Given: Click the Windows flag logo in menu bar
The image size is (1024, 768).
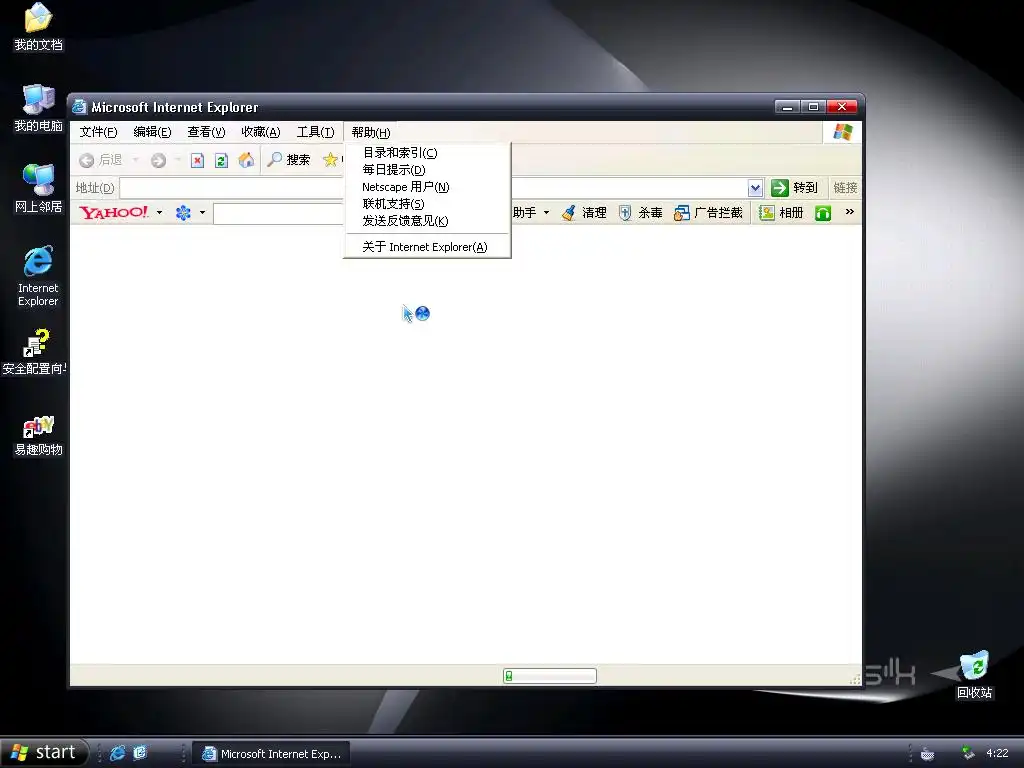Looking at the screenshot, I should coord(842,132).
